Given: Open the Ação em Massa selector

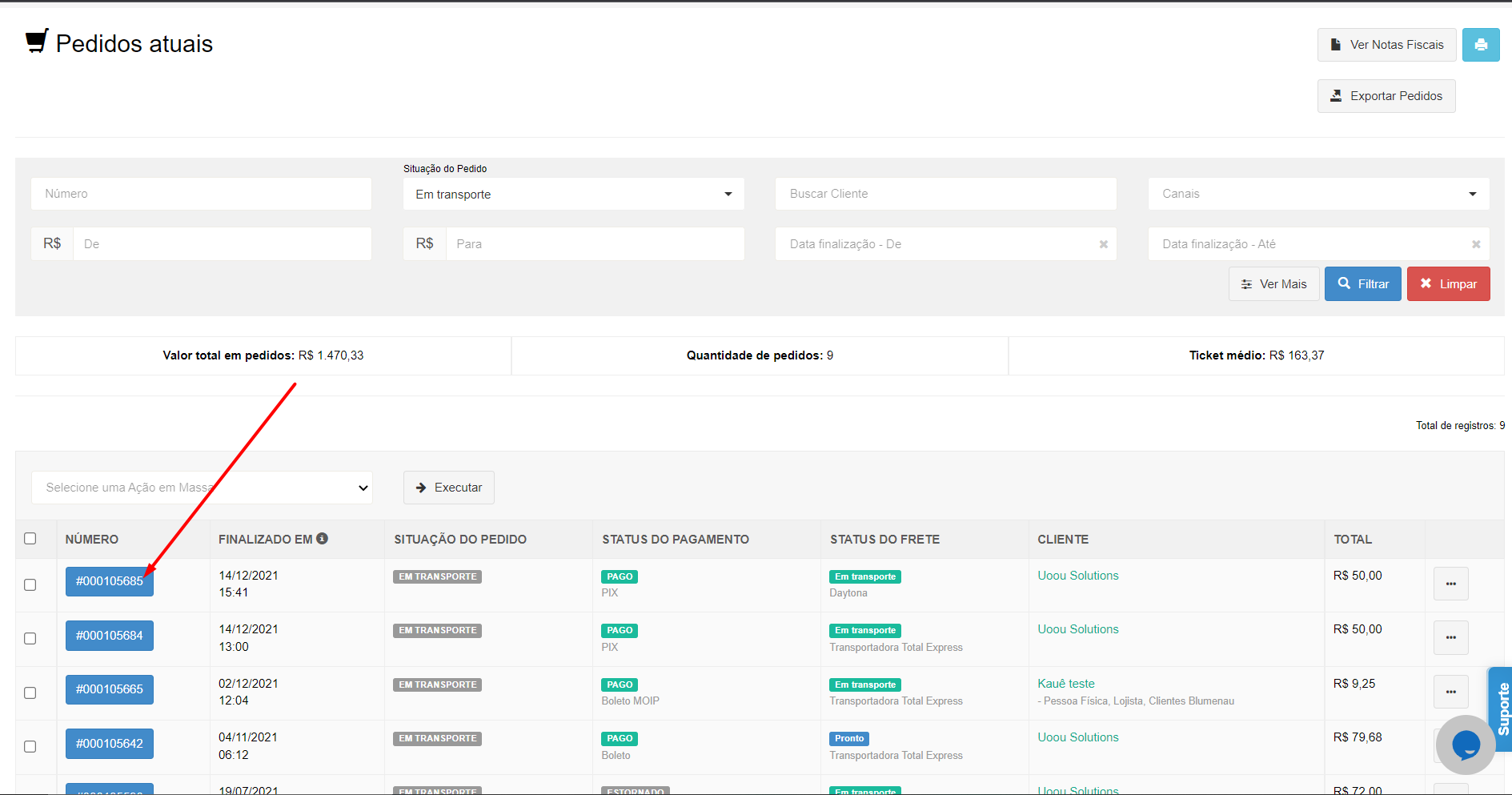Looking at the screenshot, I should click(203, 488).
